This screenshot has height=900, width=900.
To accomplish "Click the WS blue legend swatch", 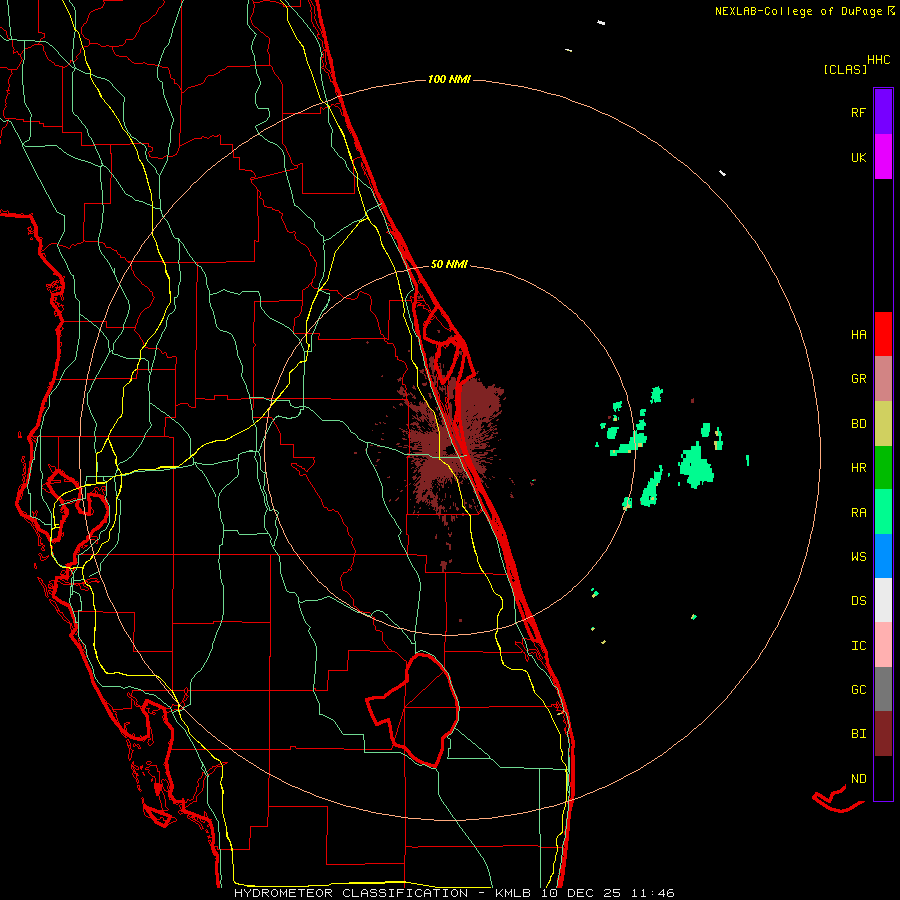I will (x=883, y=556).
